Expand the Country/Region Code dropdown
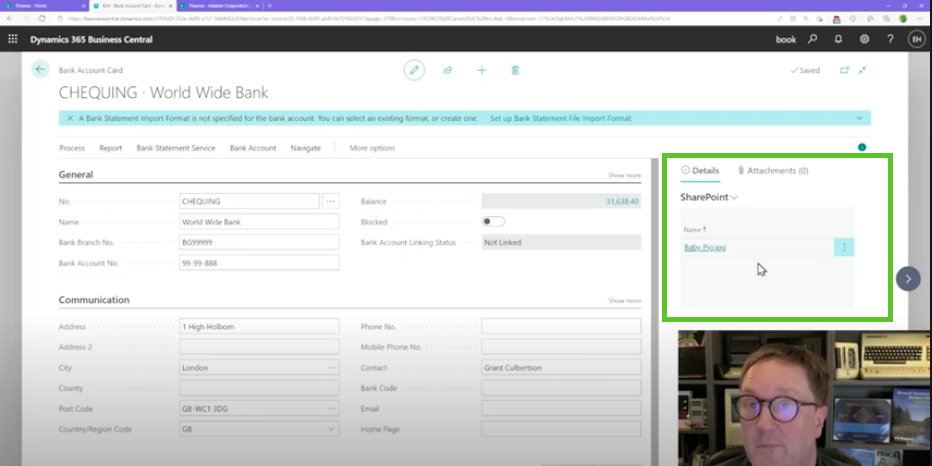 pos(331,429)
